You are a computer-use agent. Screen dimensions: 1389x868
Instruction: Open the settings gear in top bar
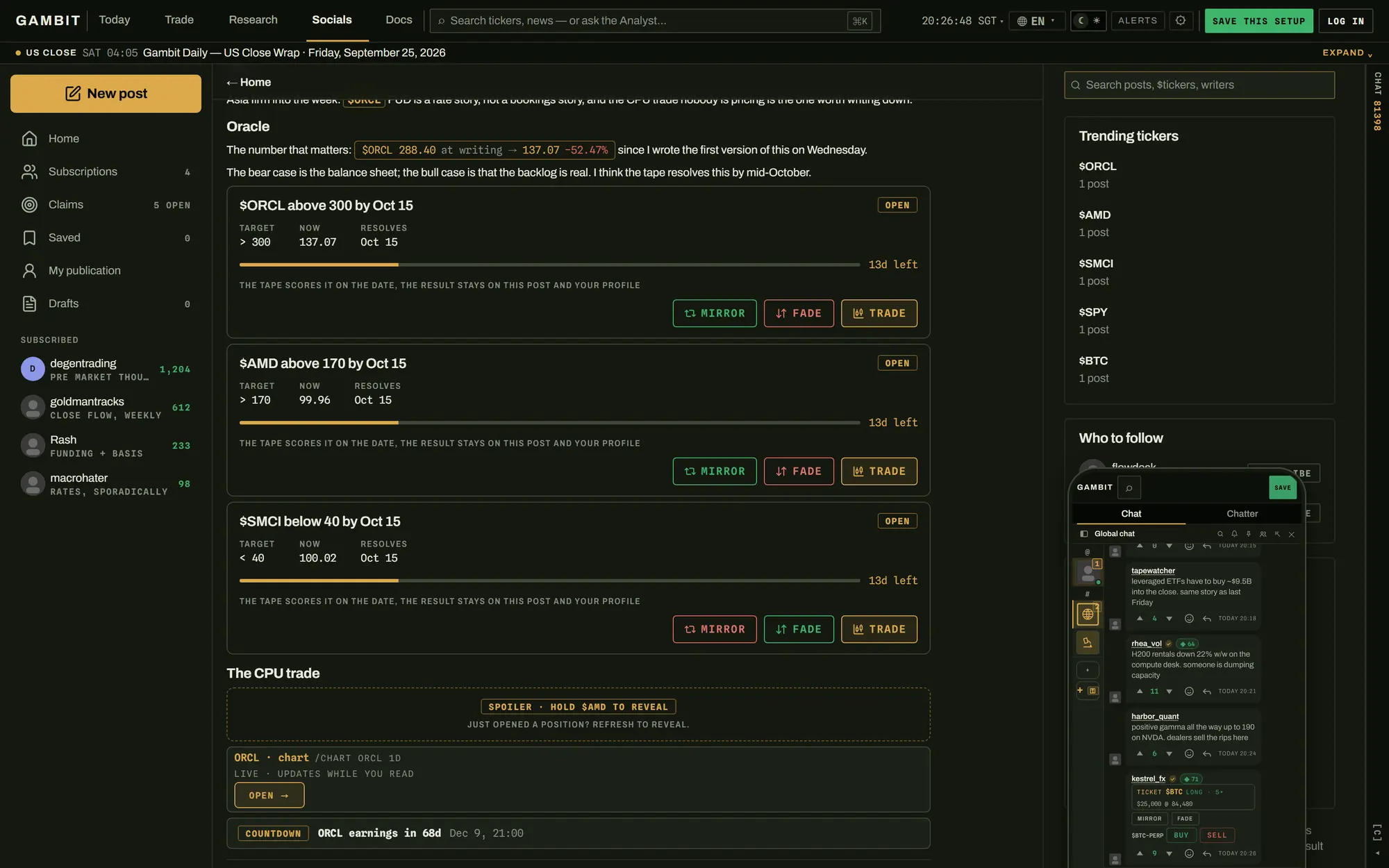(1181, 21)
